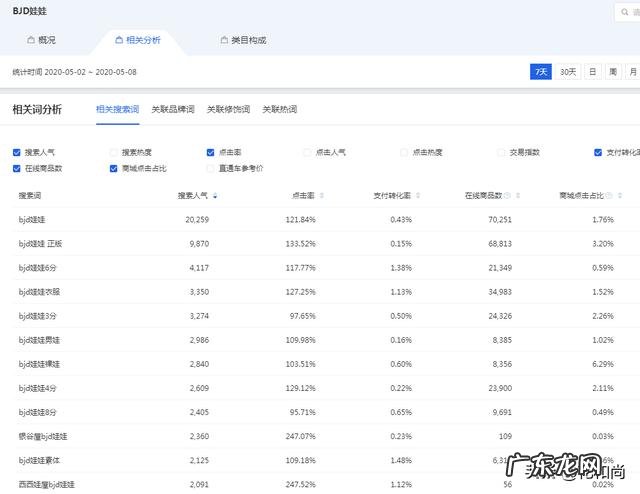Sort table by 商城点击占比 column arrow
The height and width of the screenshot is (494, 640).
[620, 196]
